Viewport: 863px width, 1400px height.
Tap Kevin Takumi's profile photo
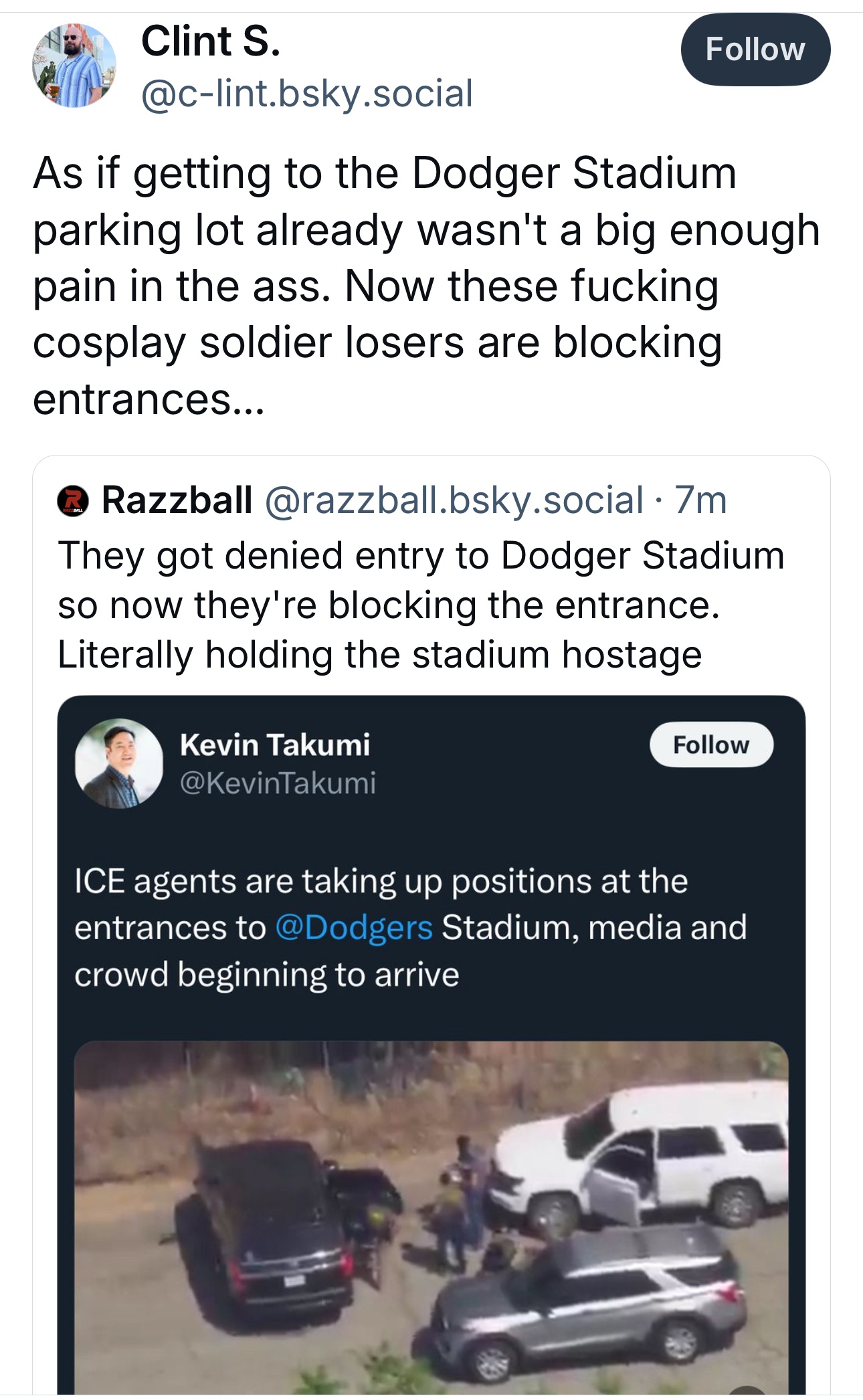click(118, 763)
